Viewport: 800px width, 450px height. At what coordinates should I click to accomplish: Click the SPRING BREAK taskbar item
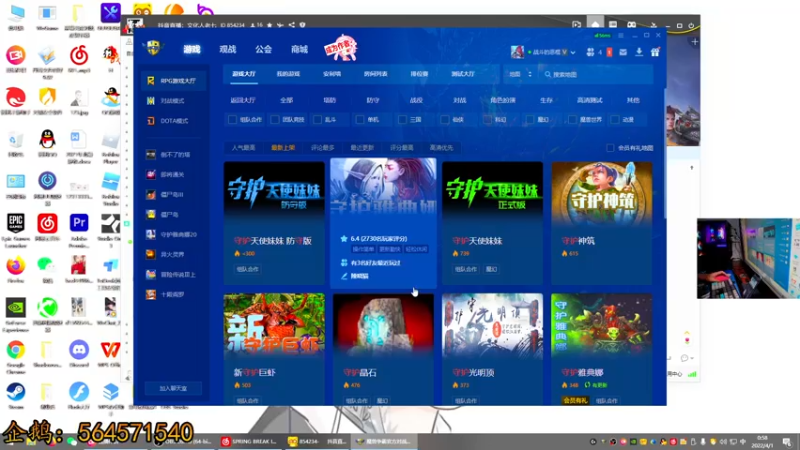click(249, 441)
